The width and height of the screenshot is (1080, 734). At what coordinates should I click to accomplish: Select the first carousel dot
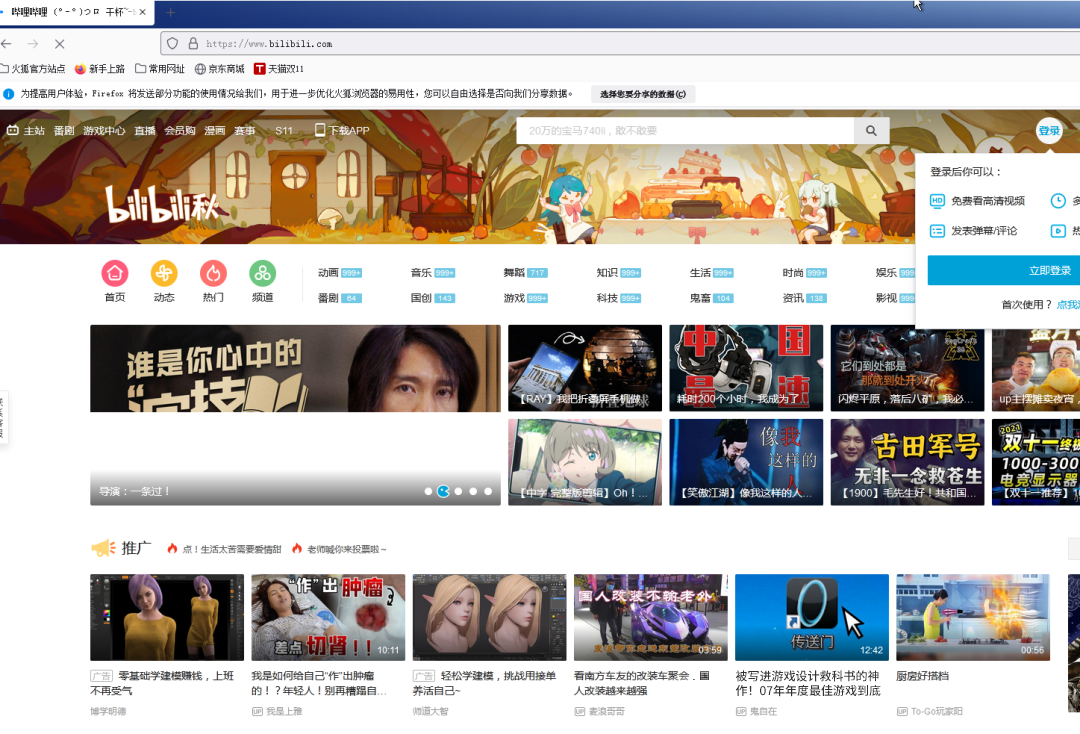(428, 492)
